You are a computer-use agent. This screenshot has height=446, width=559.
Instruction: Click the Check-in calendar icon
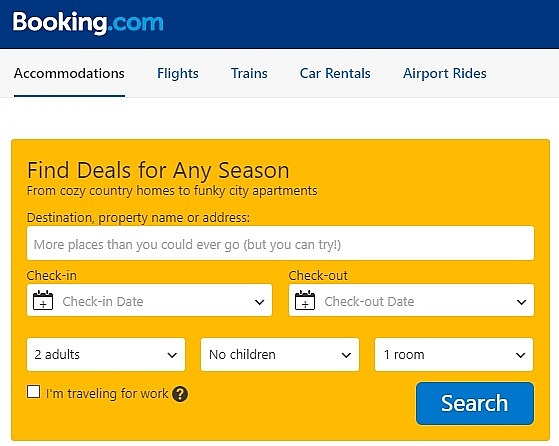click(x=43, y=300)
